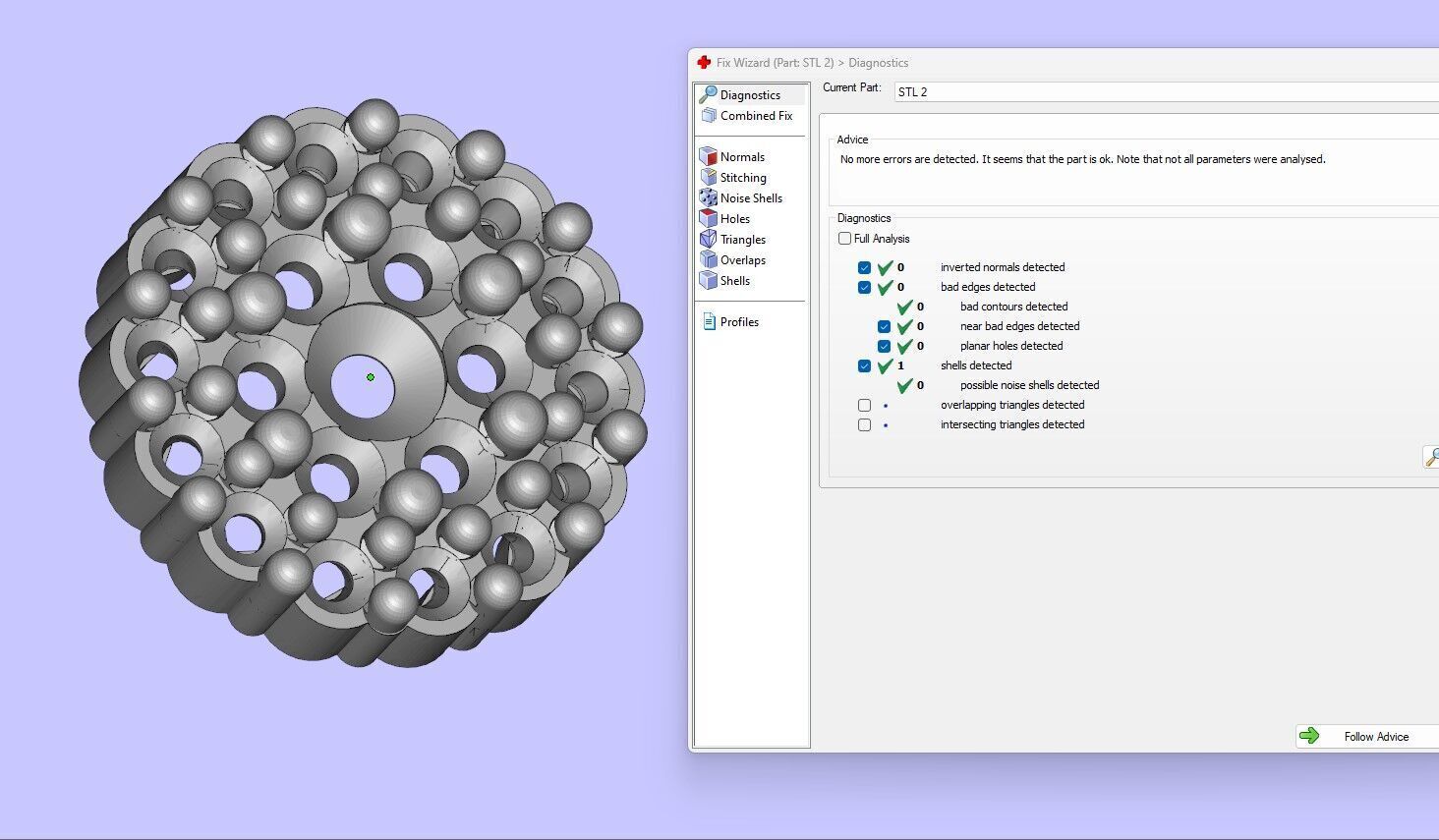Click the green check next to bad contours
Image resolution: width=1439 pixels, height=840 pixels.
pos(904,307)
